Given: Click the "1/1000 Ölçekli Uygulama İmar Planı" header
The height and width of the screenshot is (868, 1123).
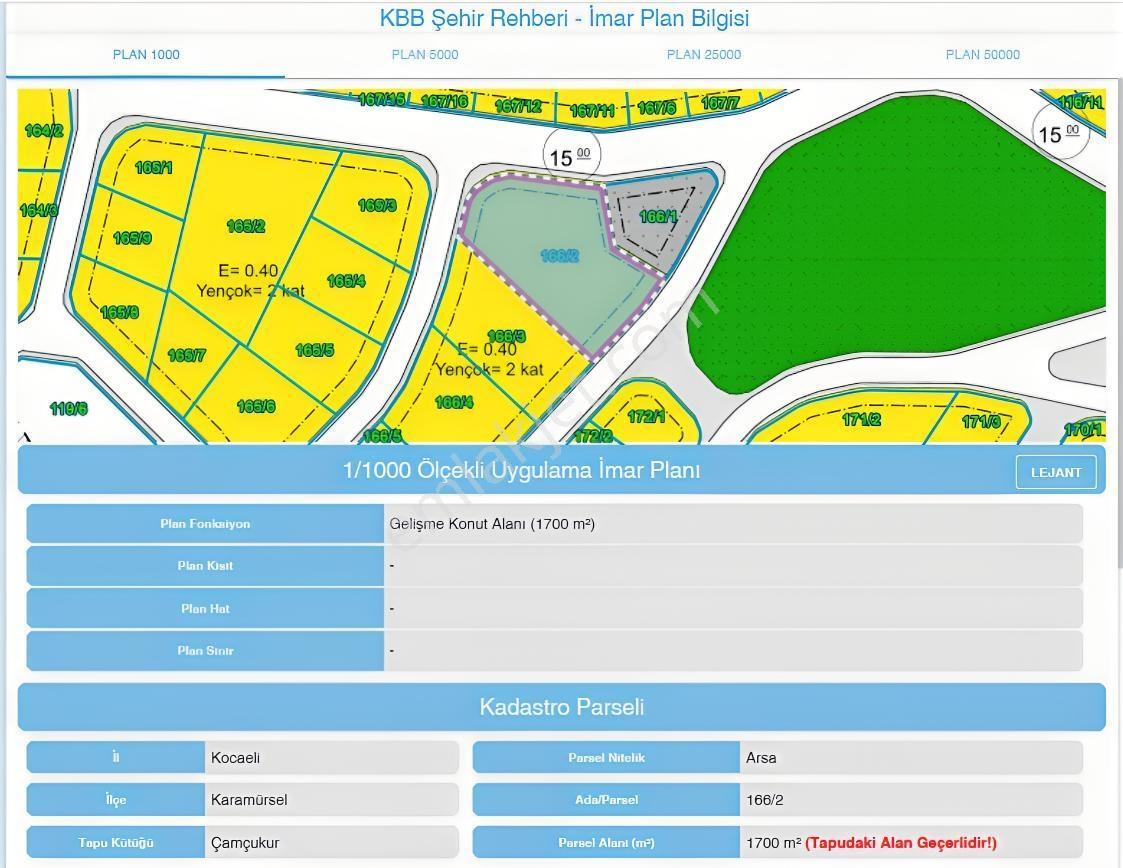Looking at the screenshot, I should 521,470.
